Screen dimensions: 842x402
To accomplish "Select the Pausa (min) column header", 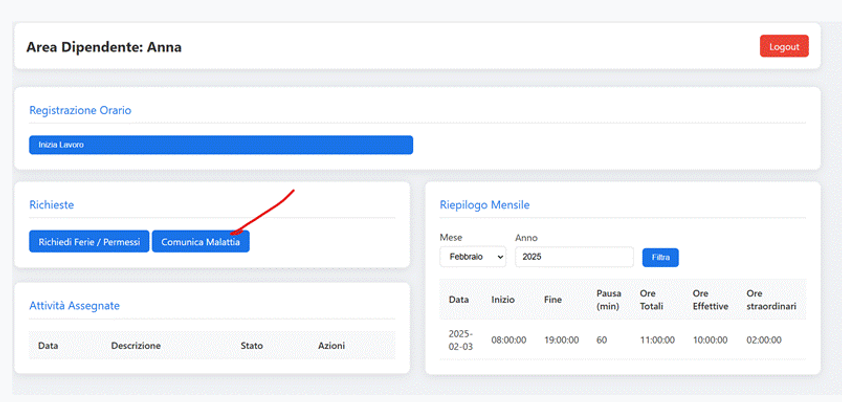I will pos(610,299).
